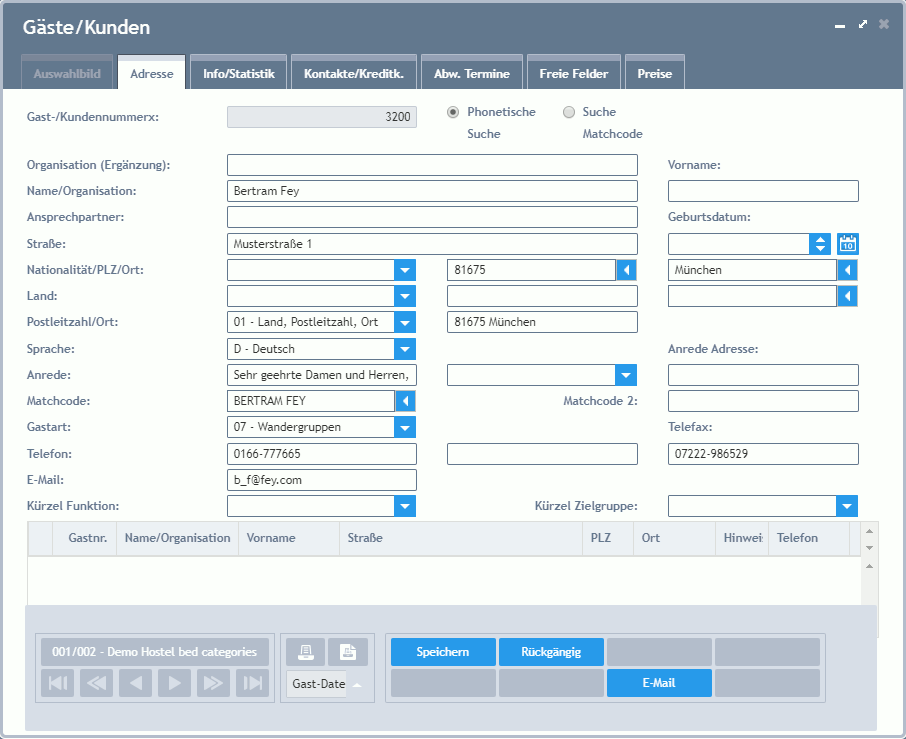Click into the Matchcode 2 field
The width and height of the screenshot is (906, 739).
[763, 401]
